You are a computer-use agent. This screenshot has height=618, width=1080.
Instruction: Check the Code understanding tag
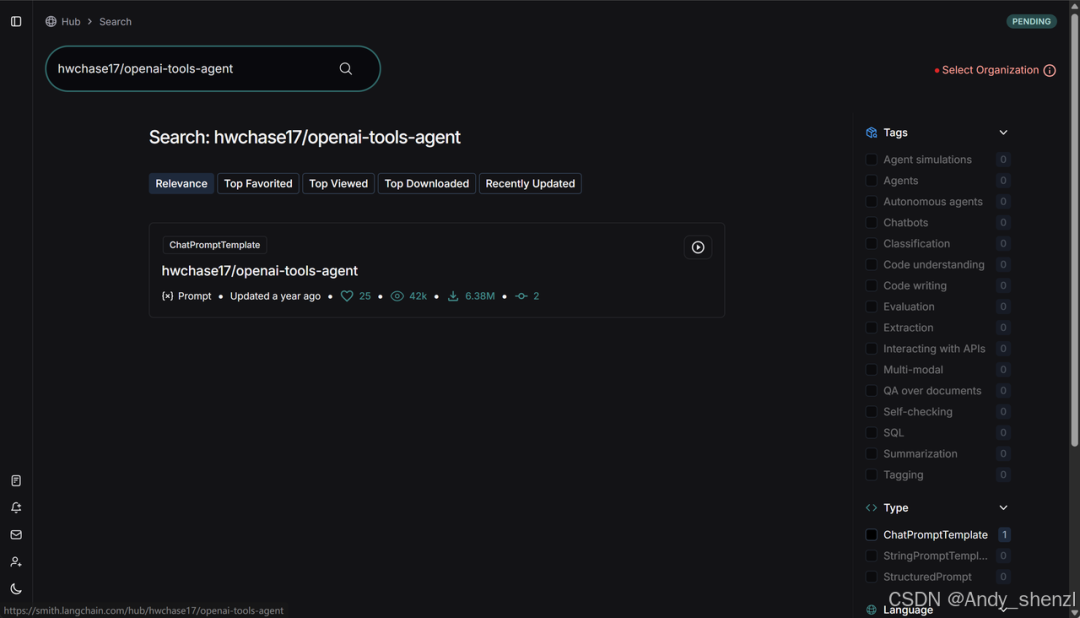871,265
